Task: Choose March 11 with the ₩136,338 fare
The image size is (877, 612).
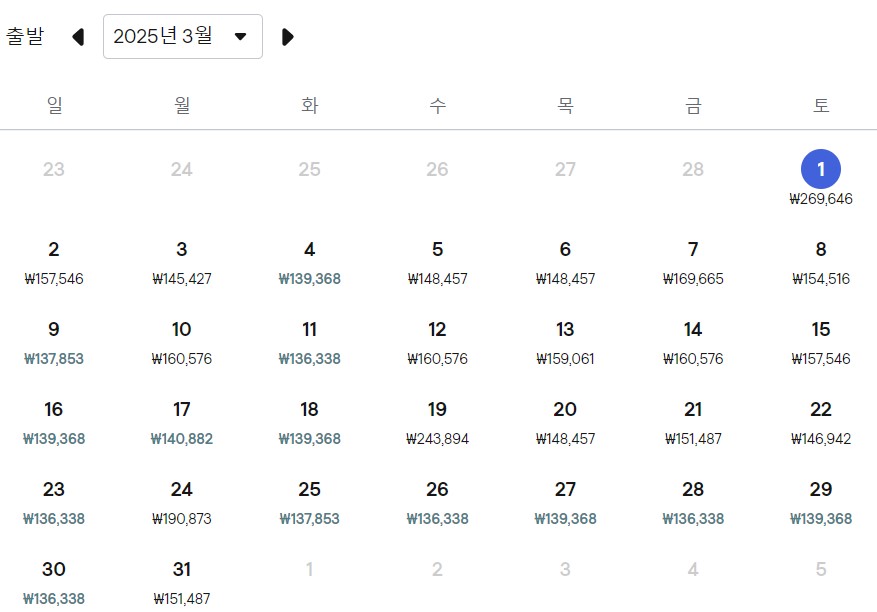Action: (309, 340)
